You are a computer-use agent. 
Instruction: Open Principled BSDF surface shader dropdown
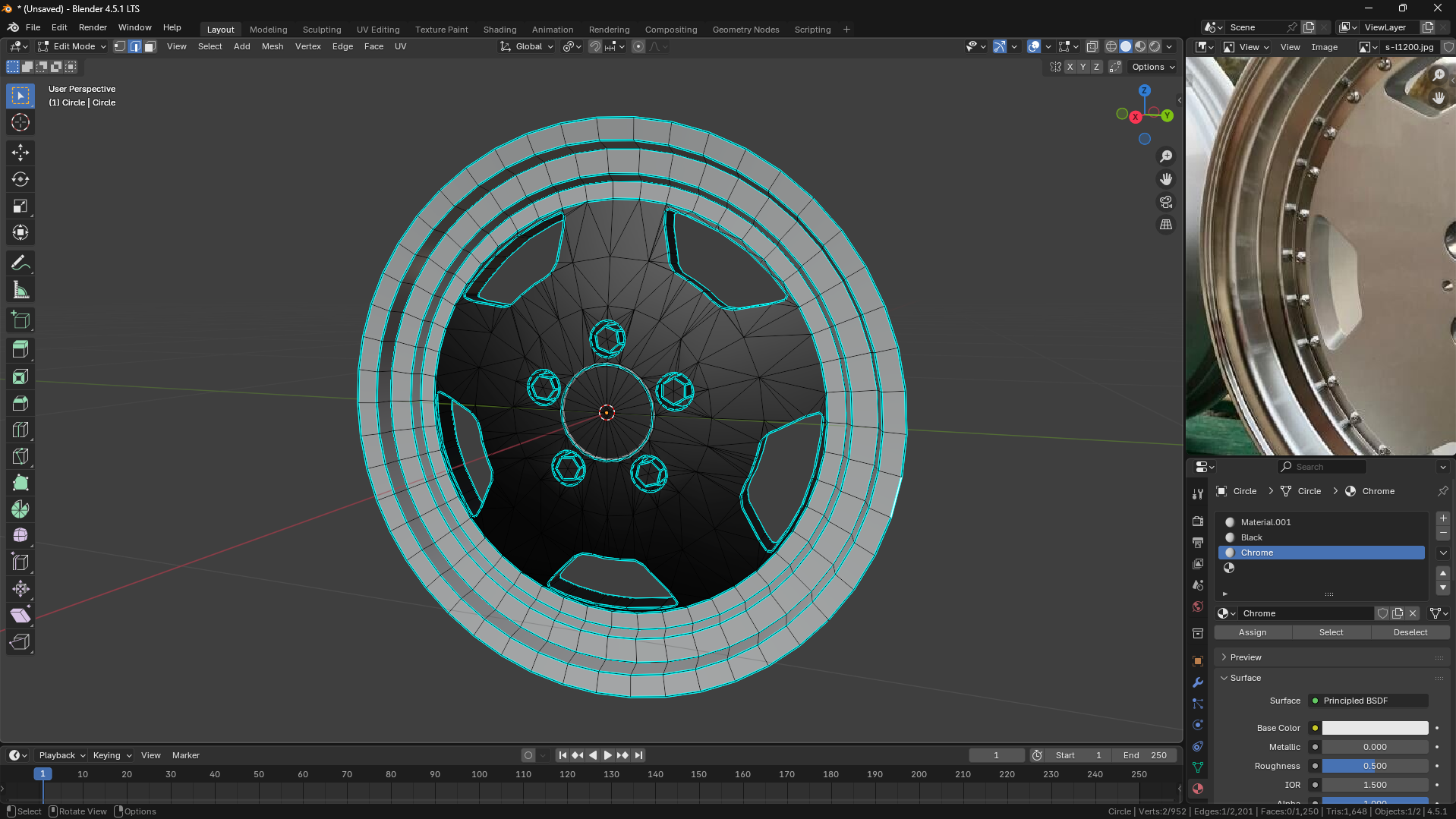[x=1368, y=701]
